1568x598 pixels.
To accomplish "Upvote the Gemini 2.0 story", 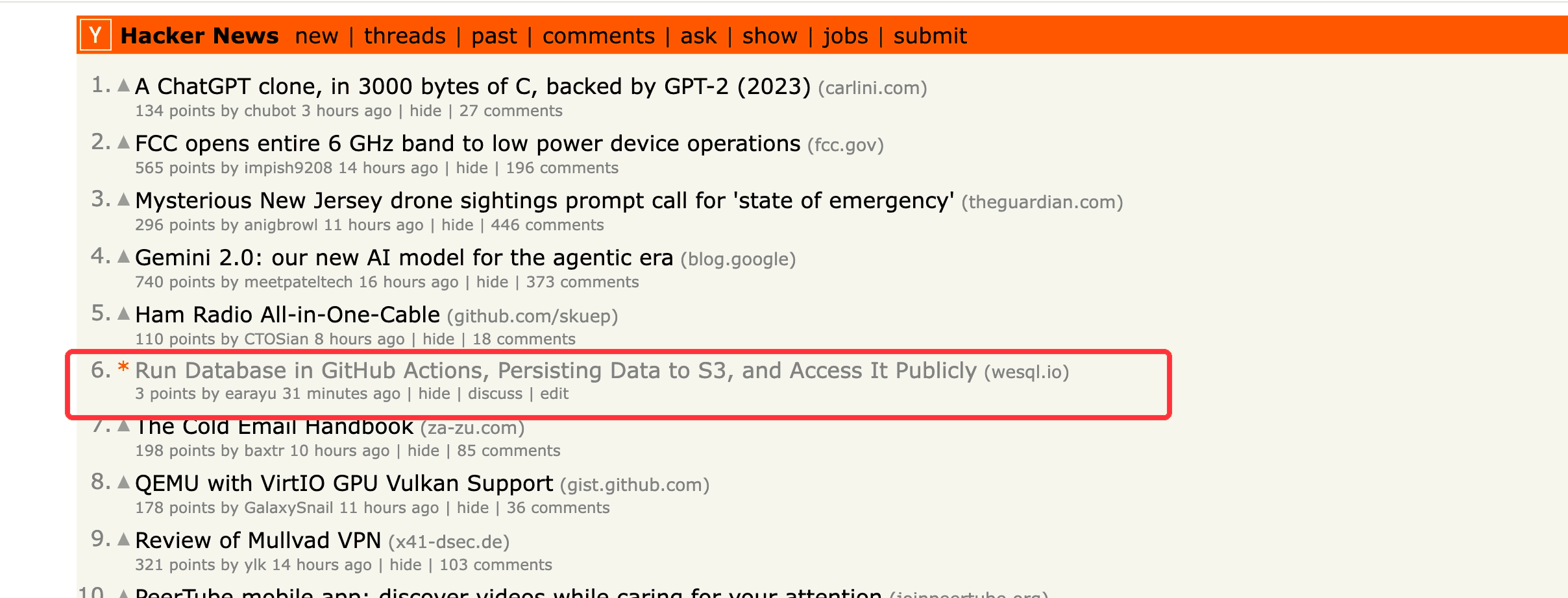I will 124,257.
